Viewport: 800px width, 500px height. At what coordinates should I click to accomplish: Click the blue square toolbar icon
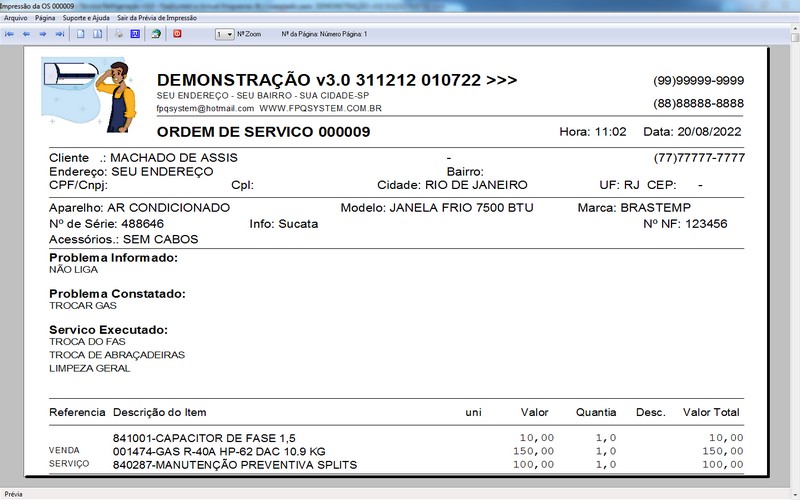point(135,34)
